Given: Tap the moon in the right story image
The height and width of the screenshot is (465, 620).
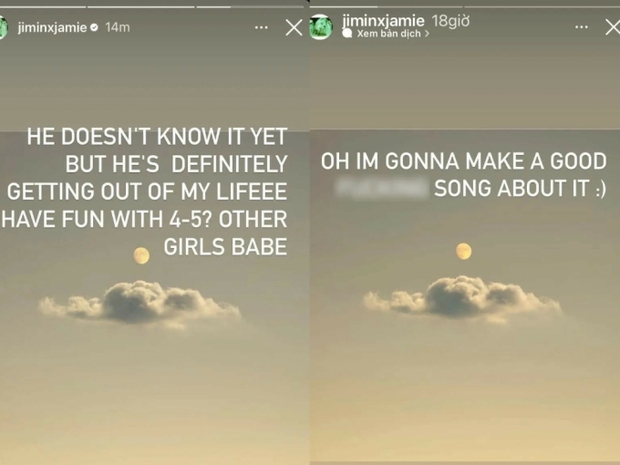Looking at the screenshot, I should click(464, 251).
